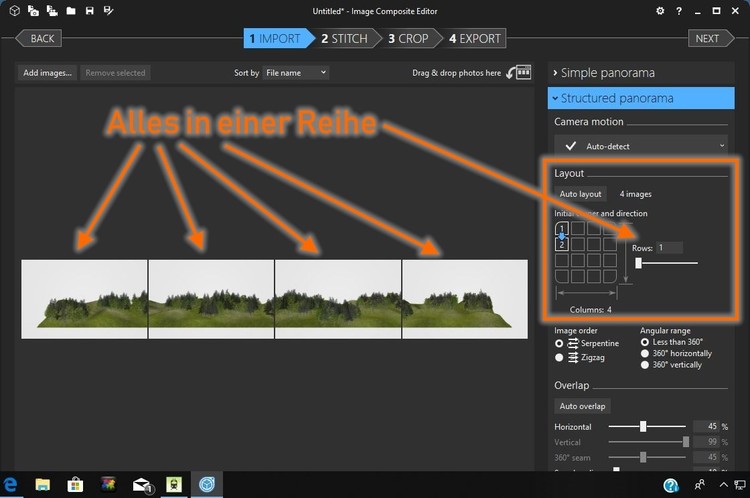The height and width of the screenshot is (498, 750).
Task: Click the Rows slider handle
Action: 638,263
